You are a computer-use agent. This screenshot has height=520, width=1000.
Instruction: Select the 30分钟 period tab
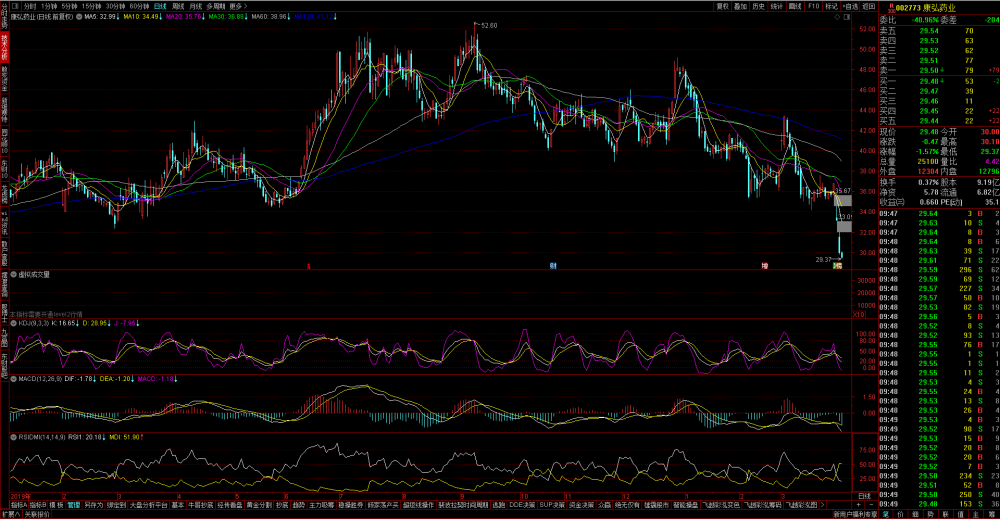(115, 6)
